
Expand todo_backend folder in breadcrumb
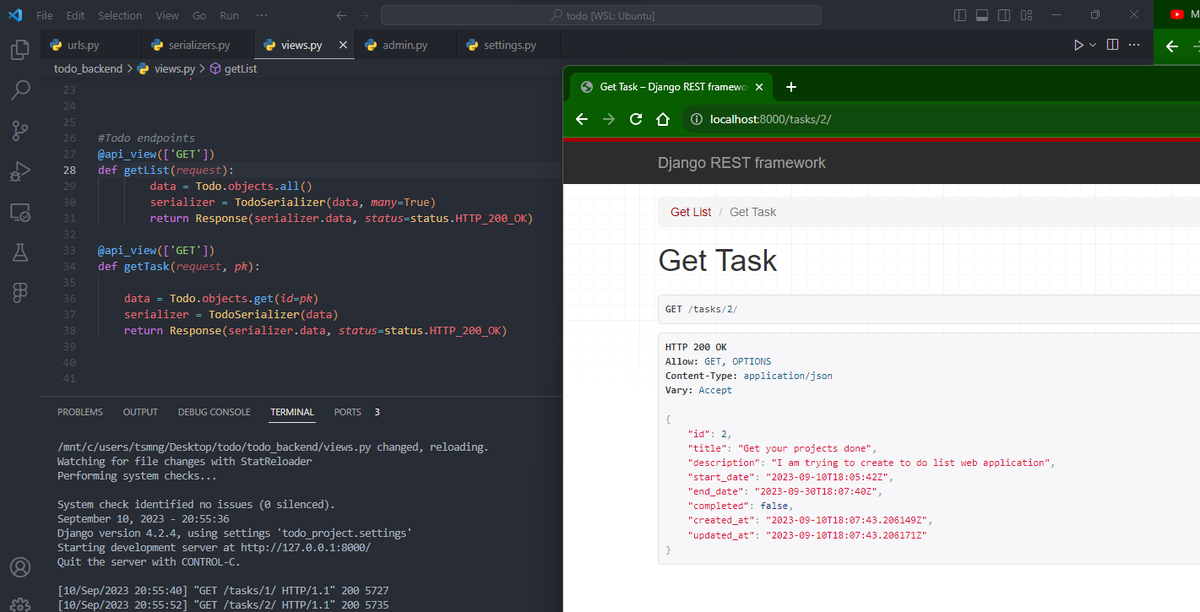[x=88, y=69]
